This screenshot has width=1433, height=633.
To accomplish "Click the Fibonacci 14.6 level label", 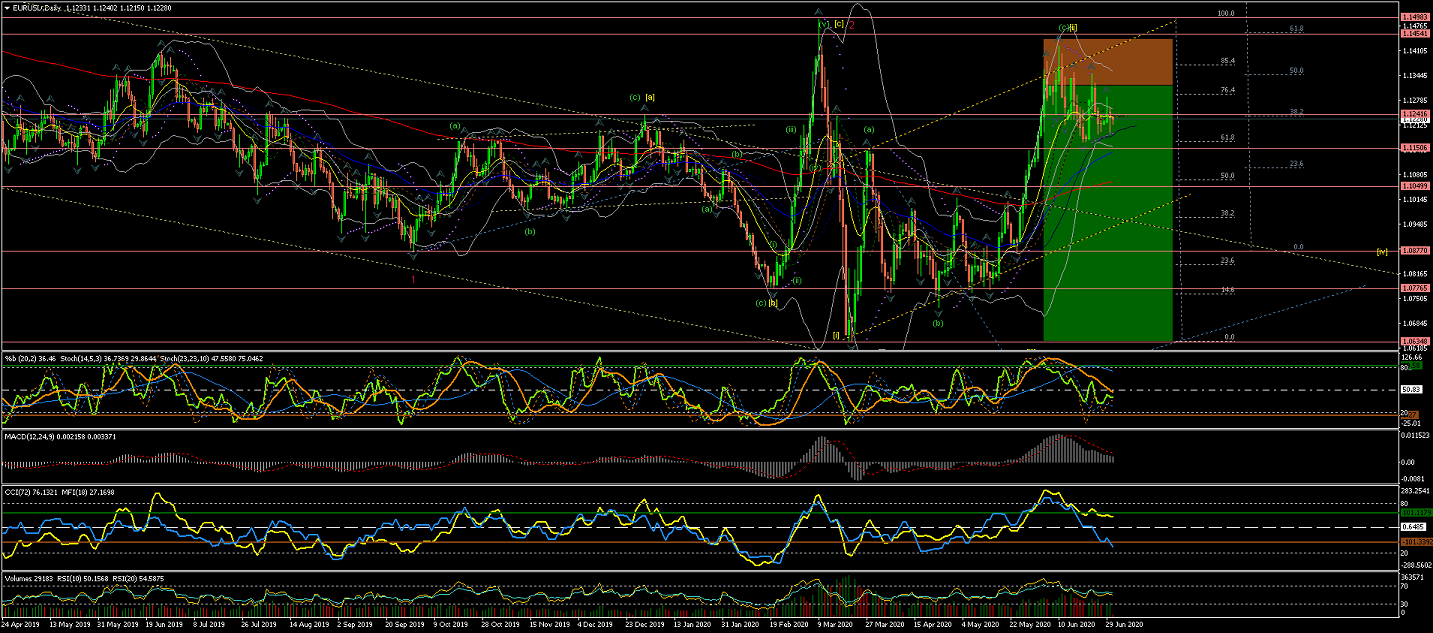I will 1228,290.
